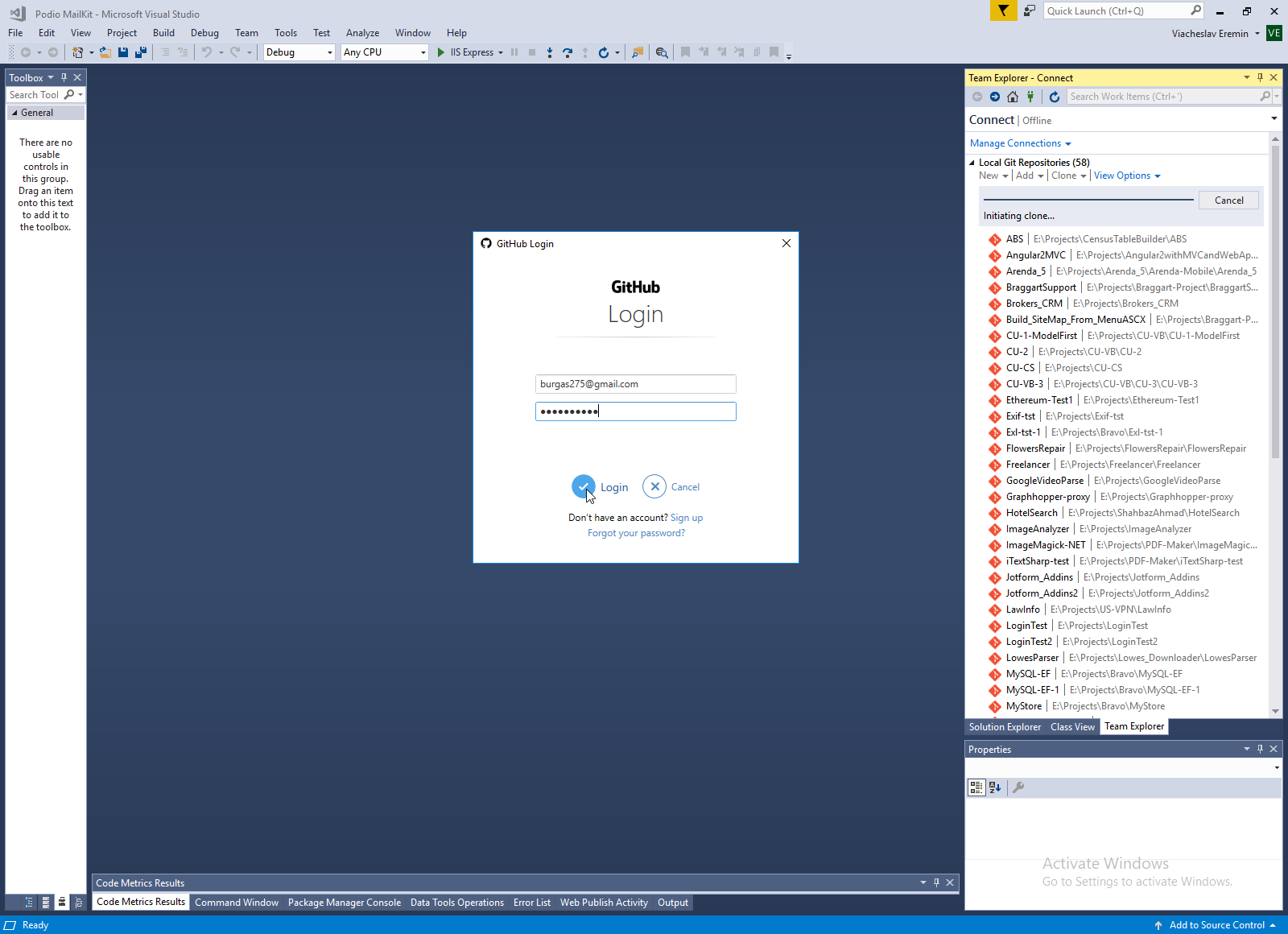Open the Build menu
Screen dimensions: 1288x934
pyautogui.click(x=163, y=33)
